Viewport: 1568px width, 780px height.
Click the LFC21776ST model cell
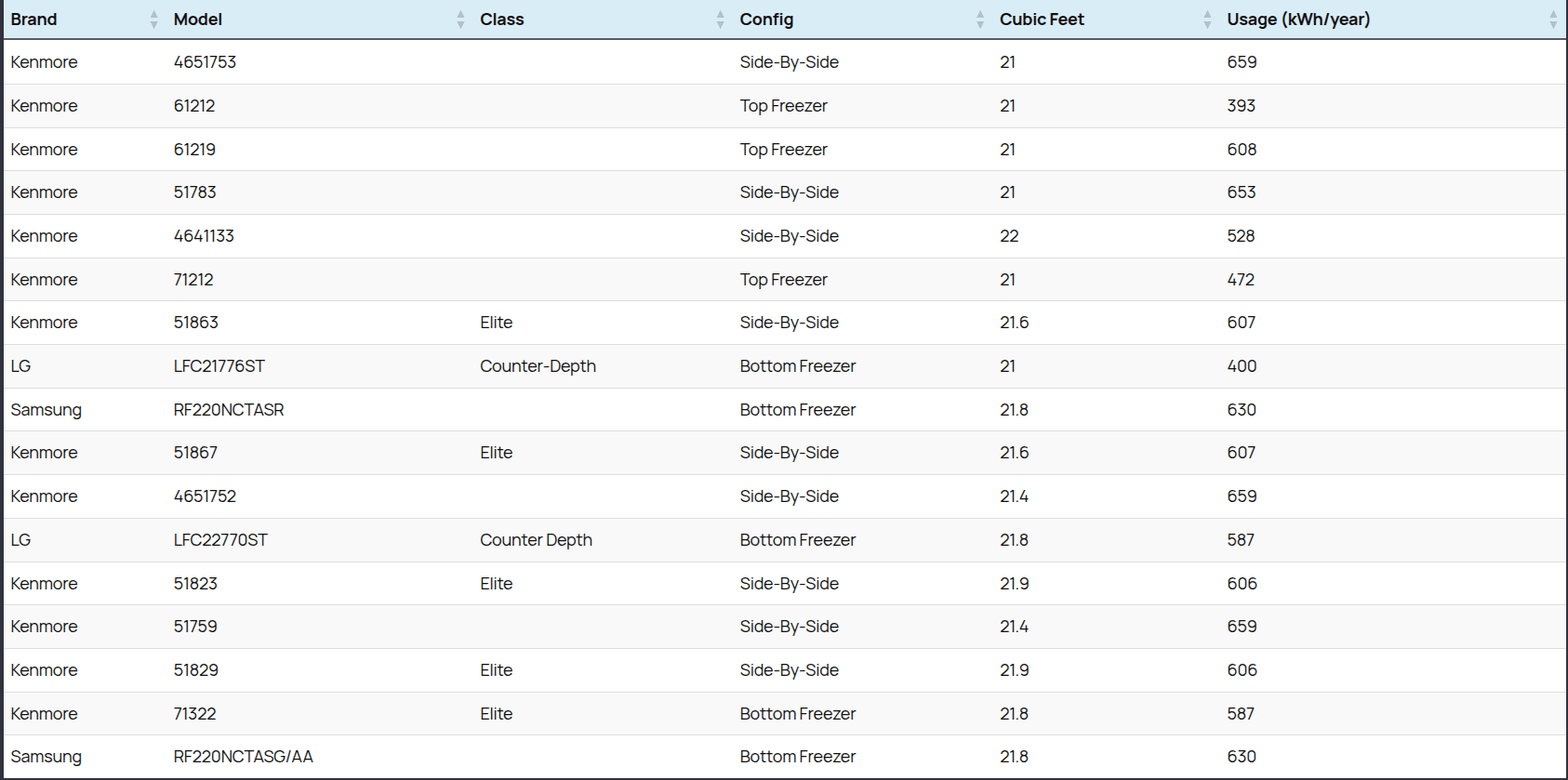click(x=219, y=366)
